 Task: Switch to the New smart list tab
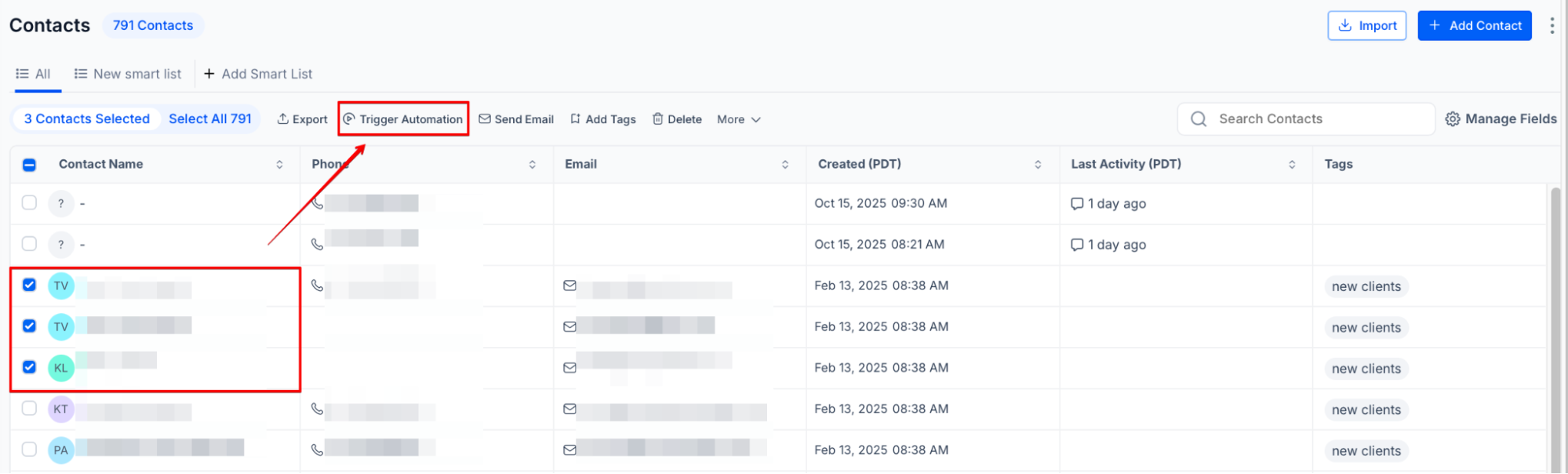[x=128, y=74]
